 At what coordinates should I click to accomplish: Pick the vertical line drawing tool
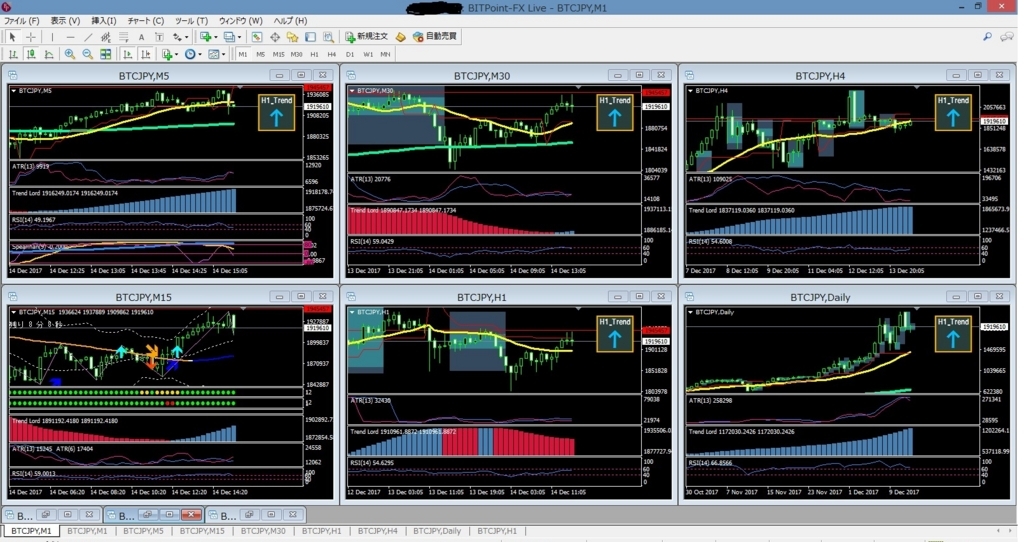point(52,37)
